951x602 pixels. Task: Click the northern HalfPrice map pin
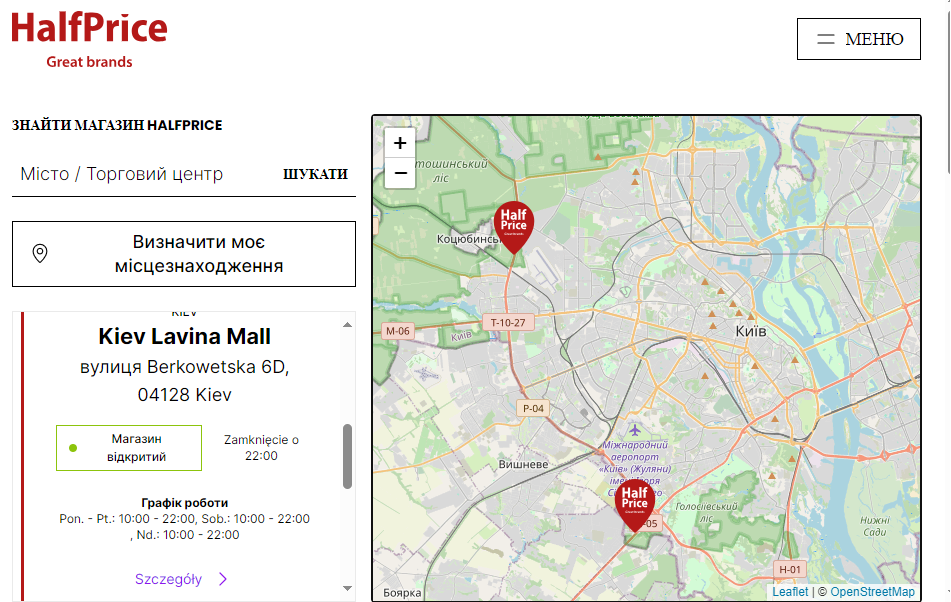pyautogui.click(x=514, y=224)
